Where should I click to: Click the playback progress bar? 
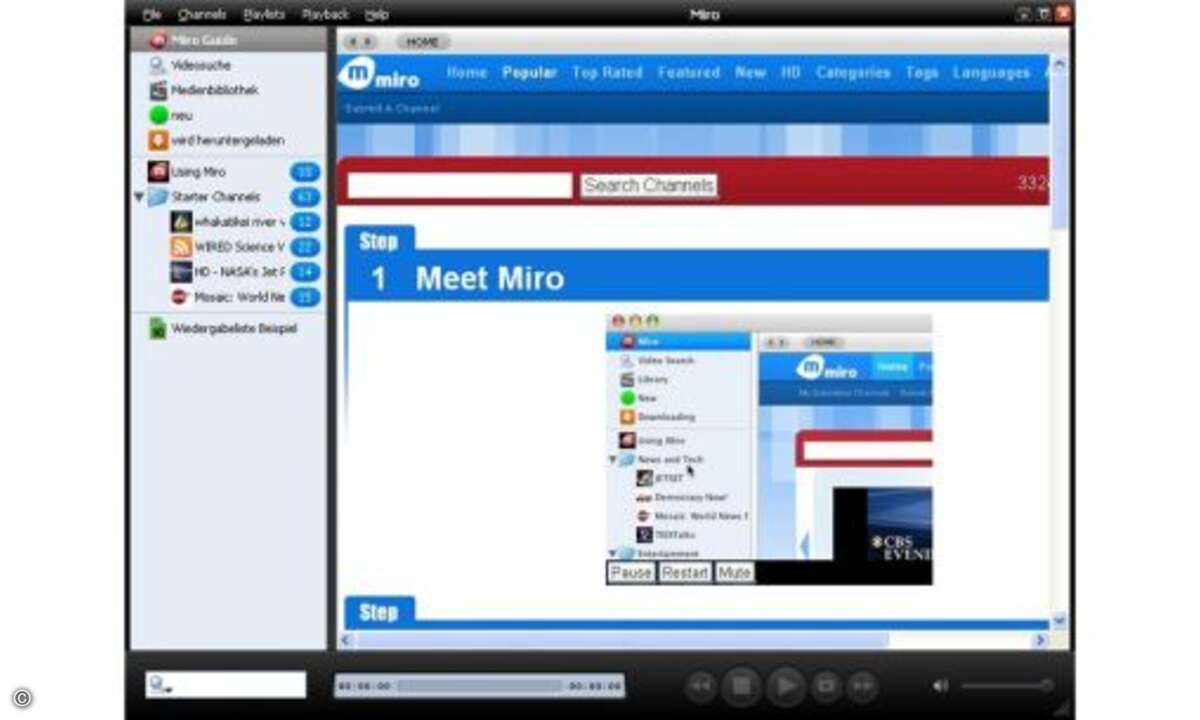click(x=480, y=686)
